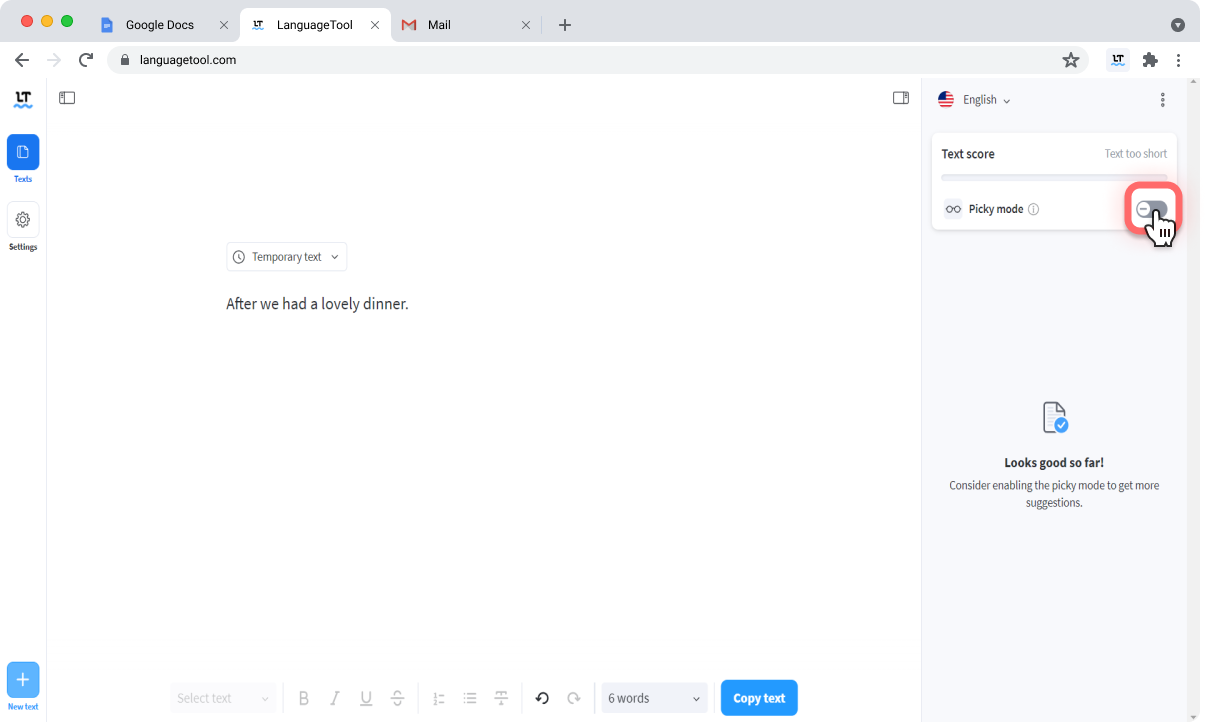Viewport: 1207px width, 722px height.
Task: Bookmark this page with the star
Action: tap(1071, 60)
